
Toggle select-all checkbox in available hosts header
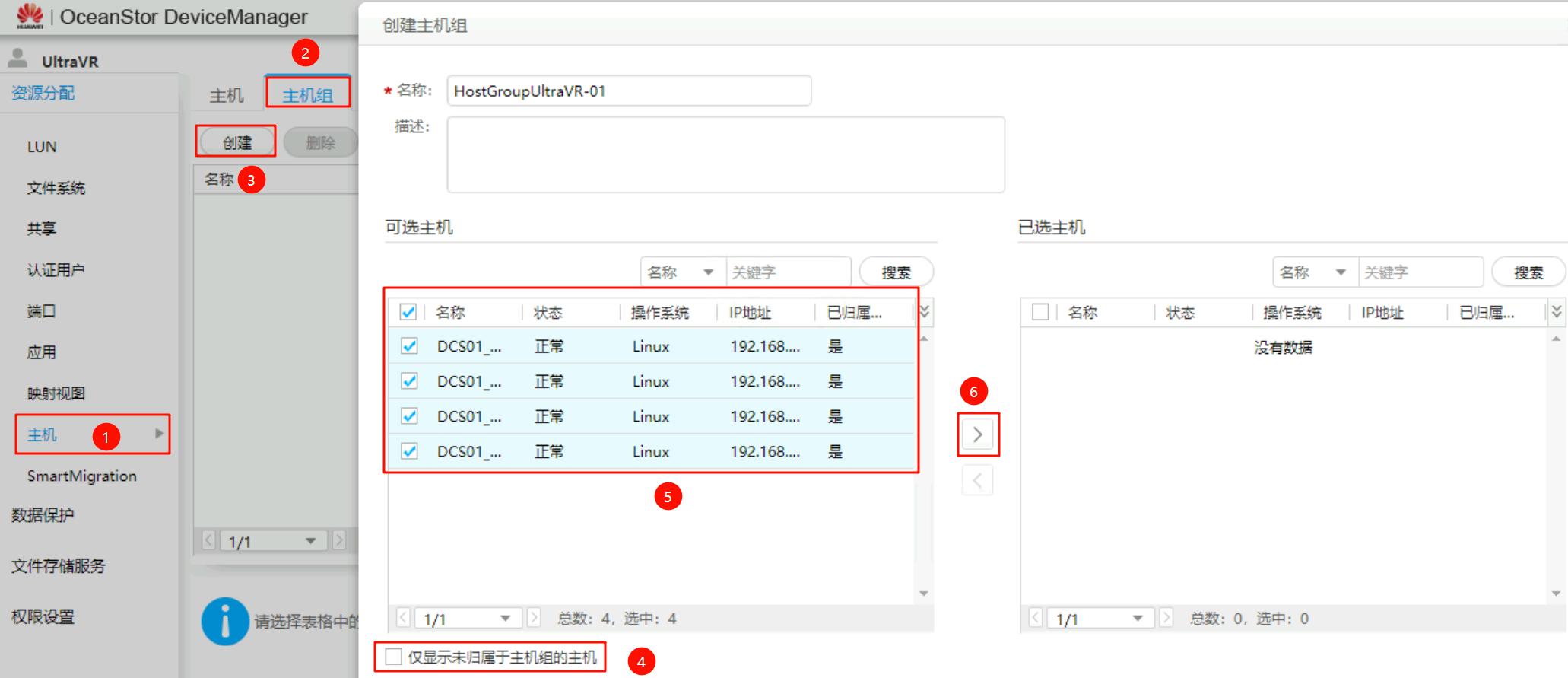click(408, 312)
